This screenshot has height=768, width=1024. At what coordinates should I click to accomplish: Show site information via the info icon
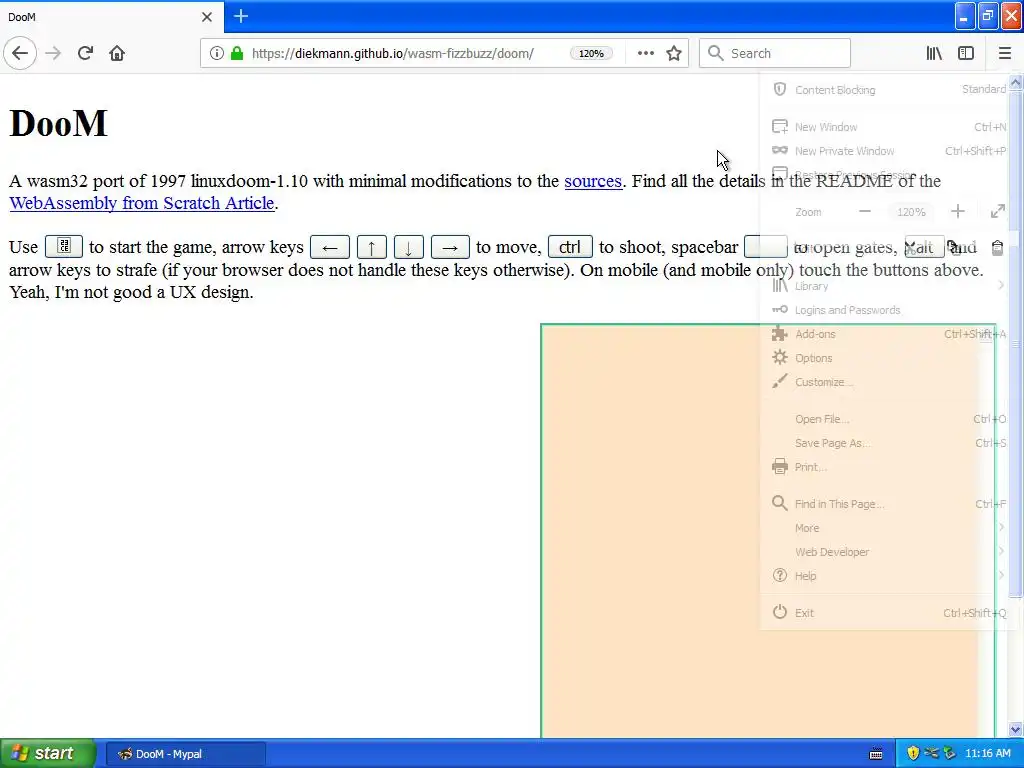(x=217, y=53)
